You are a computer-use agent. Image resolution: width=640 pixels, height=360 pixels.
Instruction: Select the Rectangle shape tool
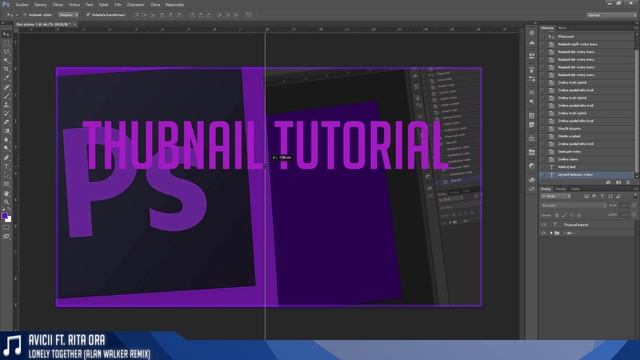(6, 184)
